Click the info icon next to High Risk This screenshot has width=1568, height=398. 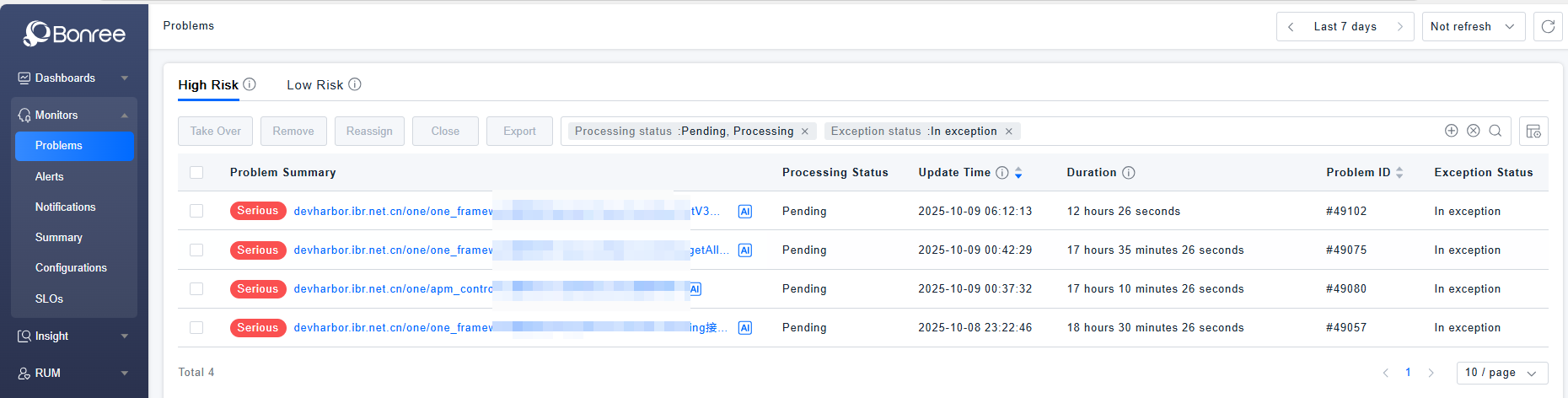click(x=250, y=84)
